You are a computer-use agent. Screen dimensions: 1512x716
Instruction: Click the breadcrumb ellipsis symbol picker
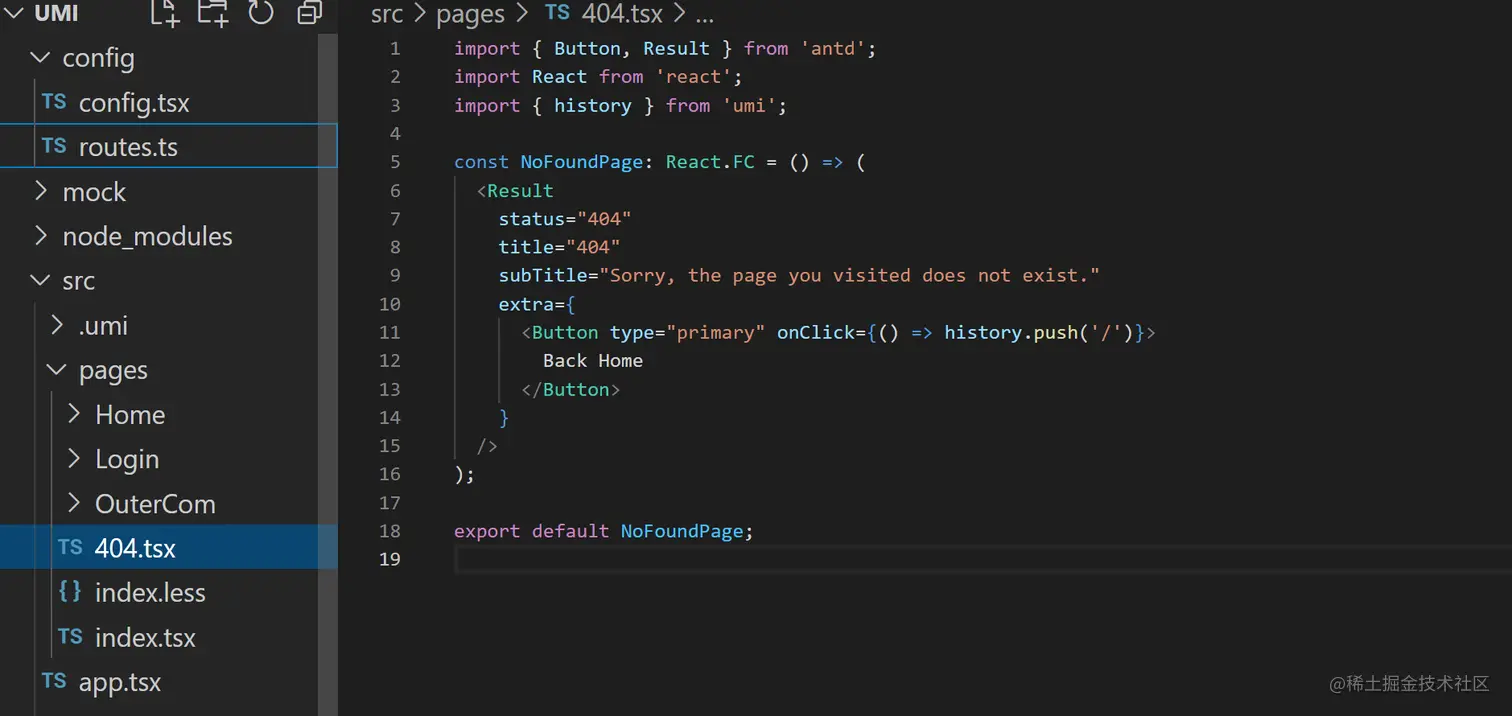coord(705,14)
